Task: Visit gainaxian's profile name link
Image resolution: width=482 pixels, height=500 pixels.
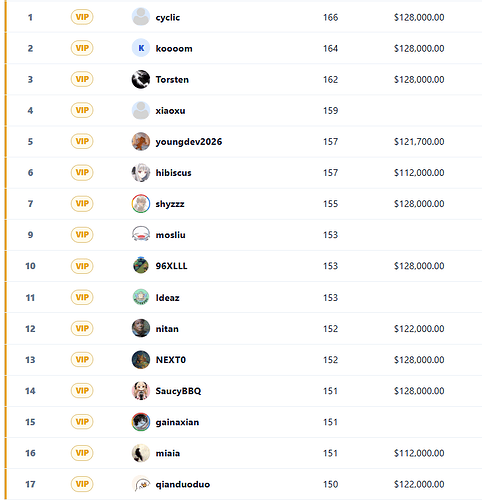Action: coord(177,422)
